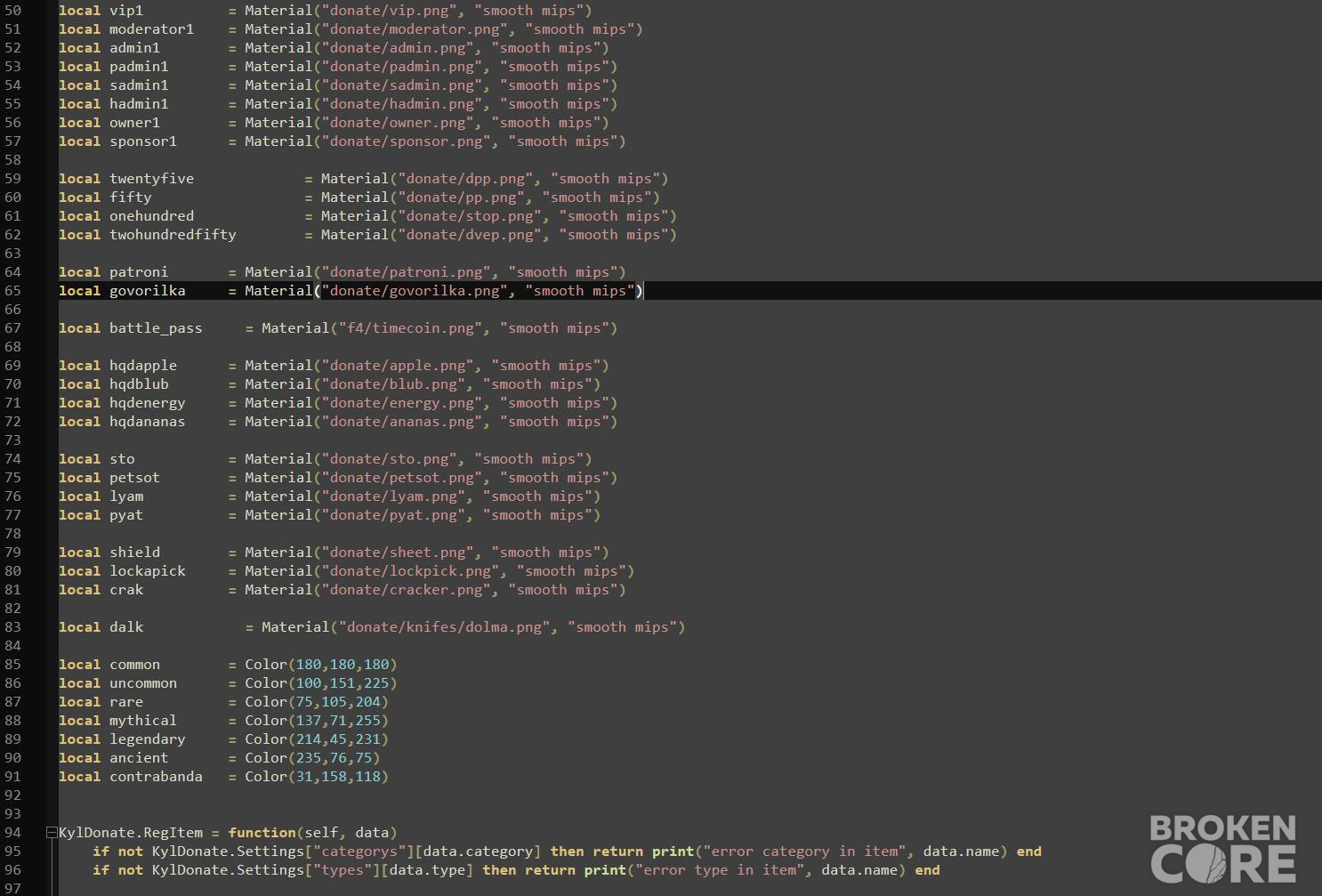Screen dimensions: 1322x896
Task: Click "categorys" key on line 95
Action: (359, 852)
